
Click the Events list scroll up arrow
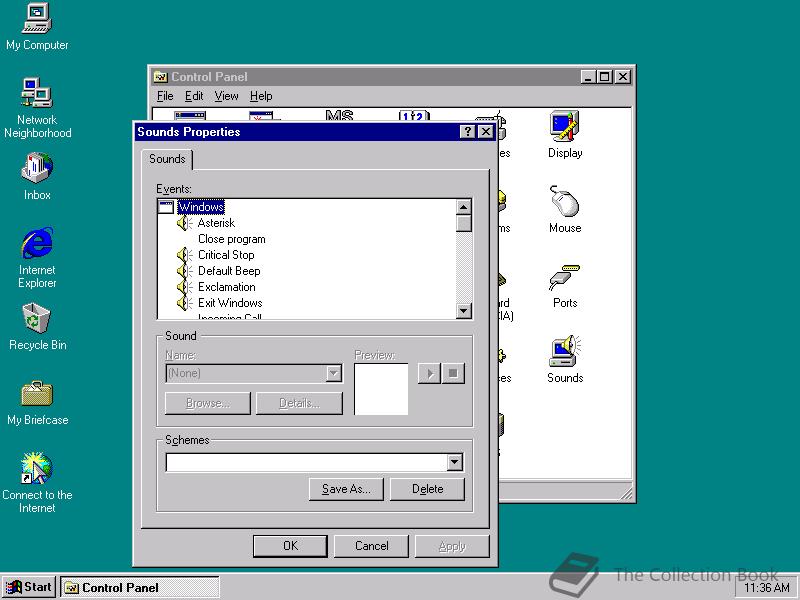click(x=463, y=207)
